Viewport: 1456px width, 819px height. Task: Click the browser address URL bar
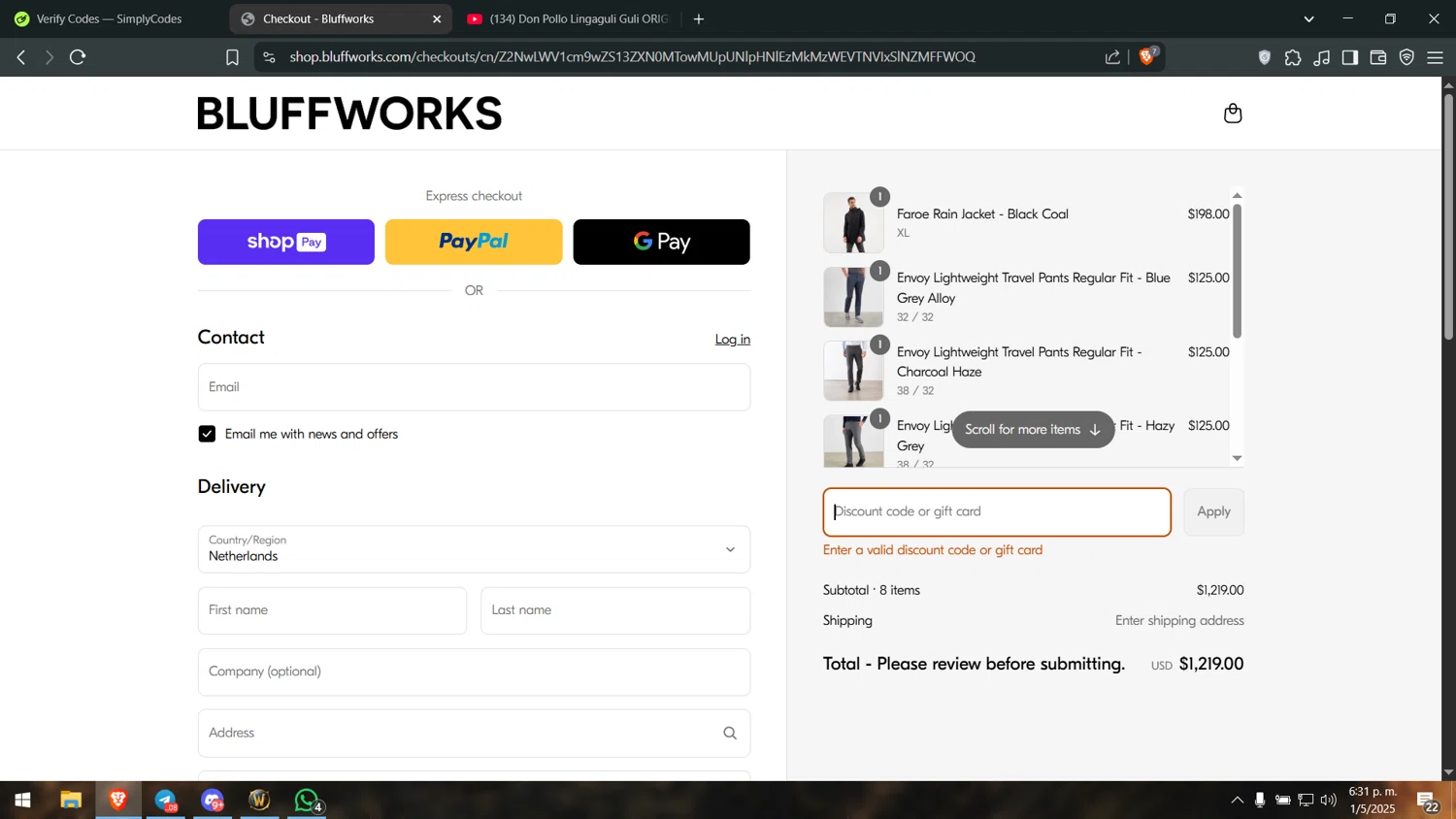click(632, 57)
